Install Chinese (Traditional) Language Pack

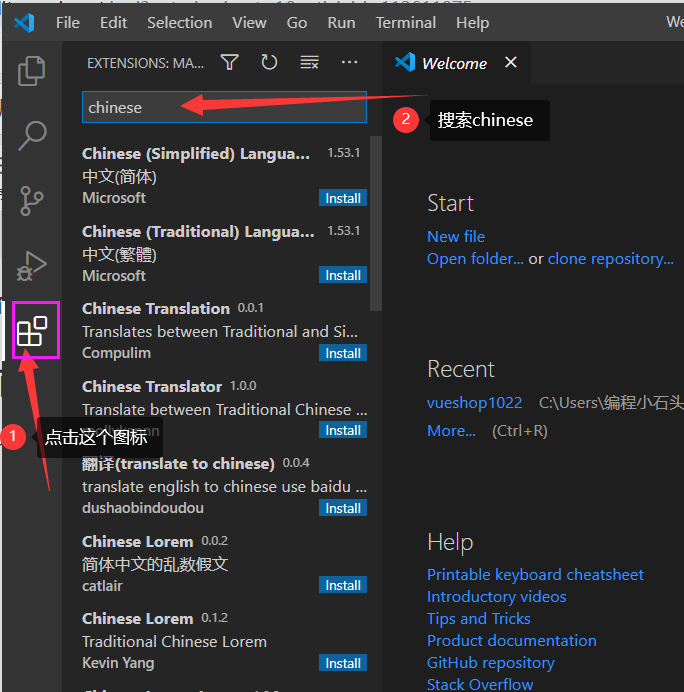[x=343, y=275]
